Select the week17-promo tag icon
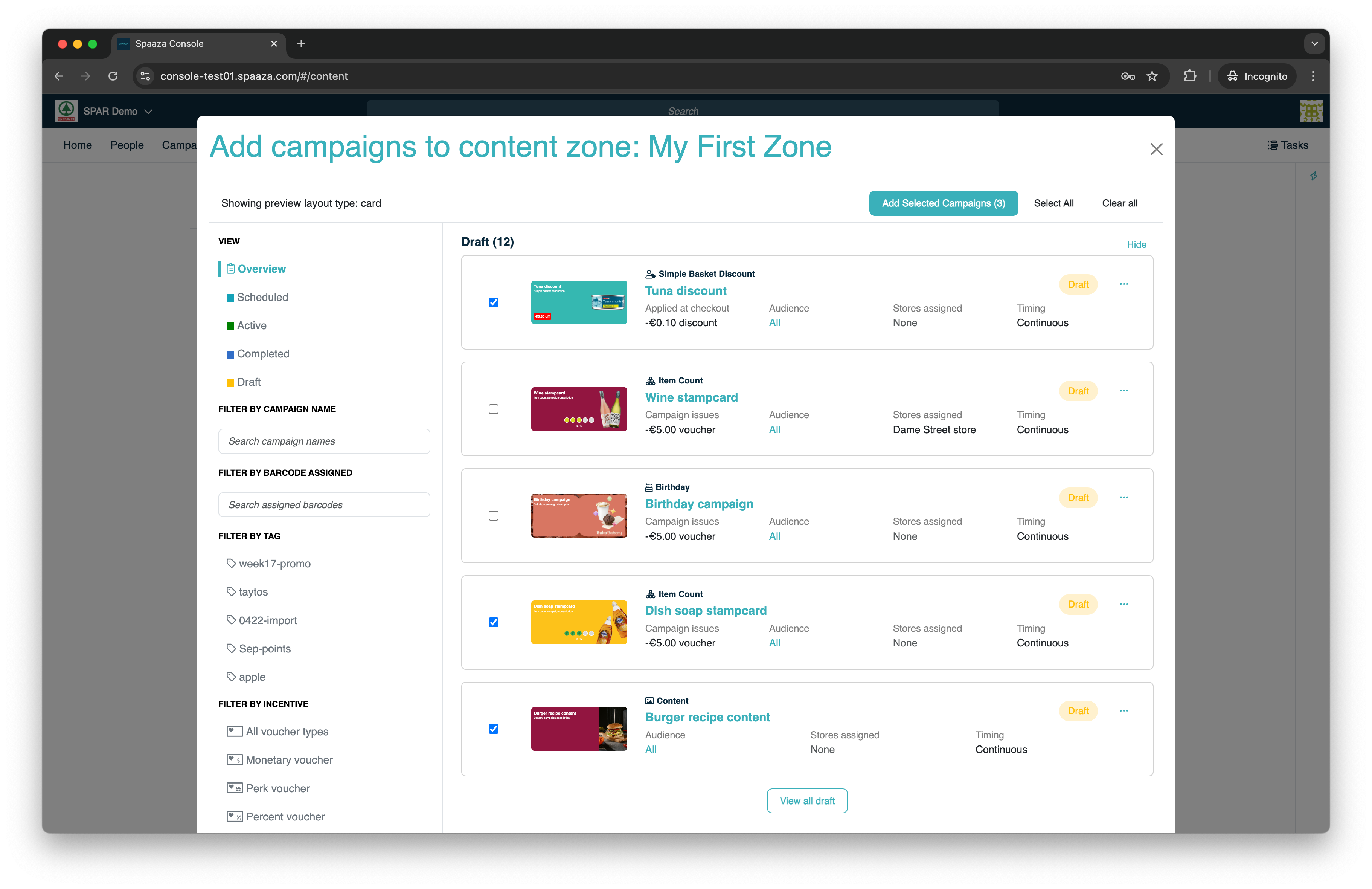This screenshot has height=889, width=1372. click(x=231, y=563)
